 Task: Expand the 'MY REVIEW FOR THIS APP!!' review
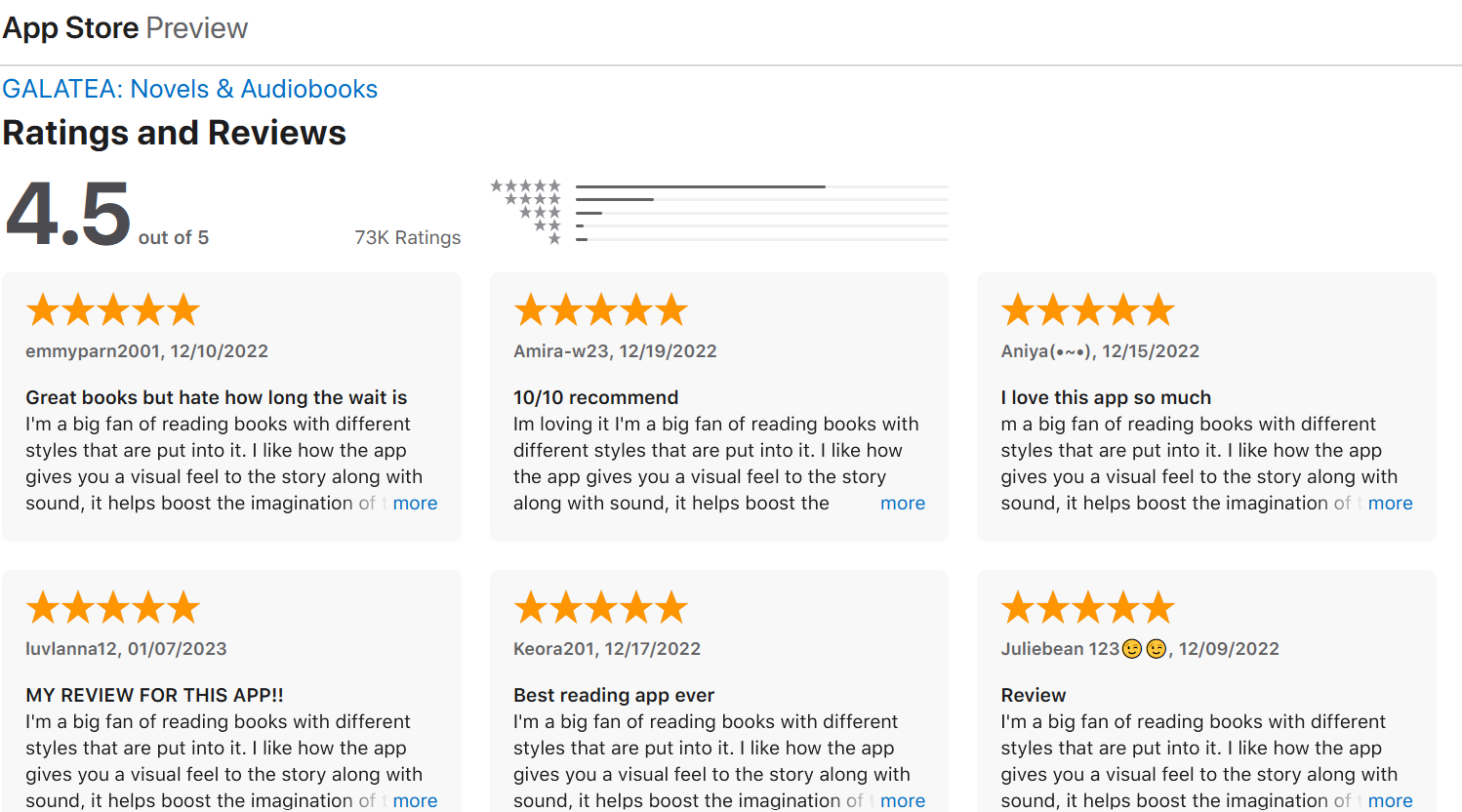tap(415, 800)
